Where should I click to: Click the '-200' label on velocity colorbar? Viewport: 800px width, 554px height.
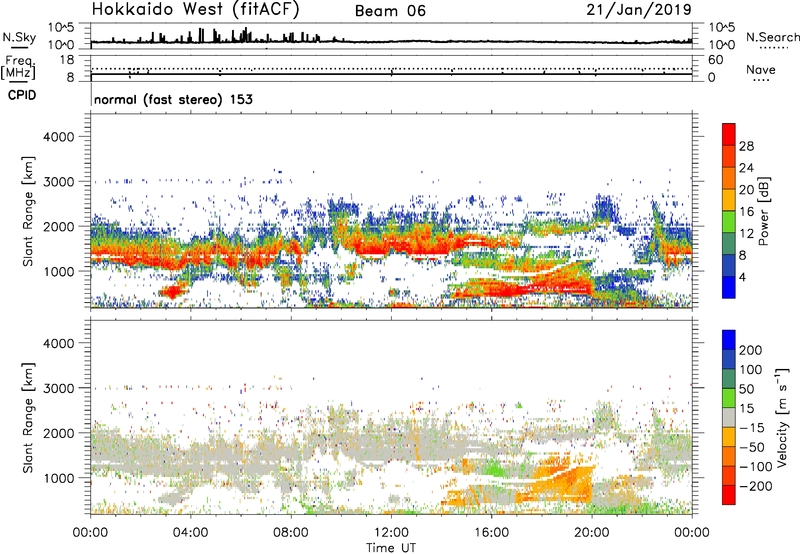(755, 486)
